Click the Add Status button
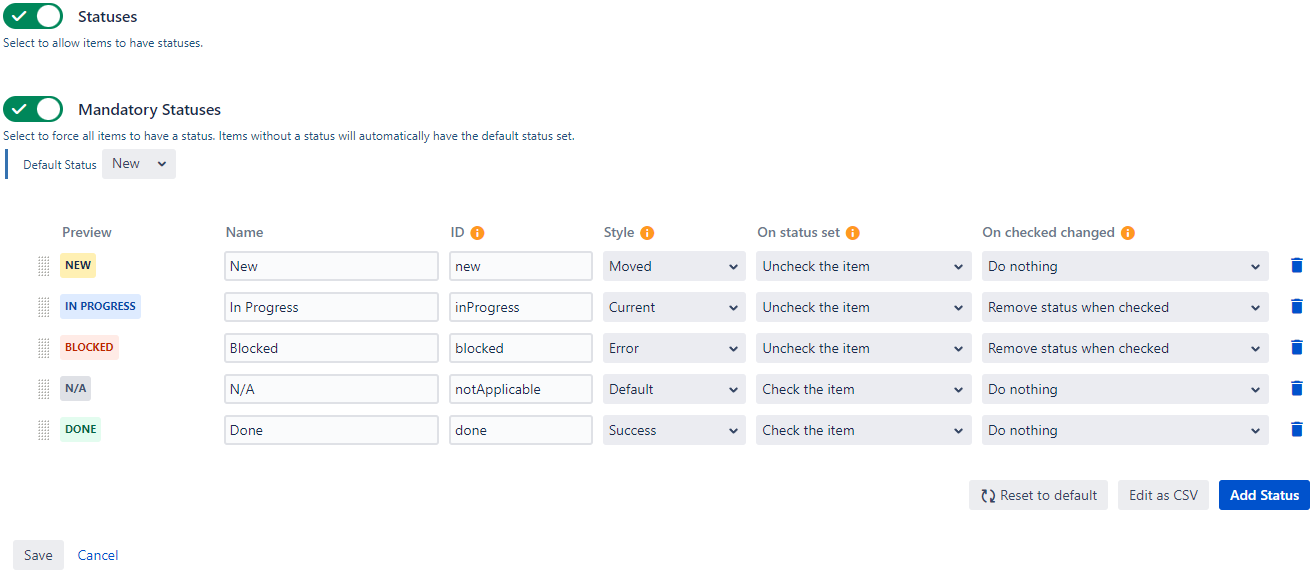This screenshot has height=573, width=1313. point(1264,495)
